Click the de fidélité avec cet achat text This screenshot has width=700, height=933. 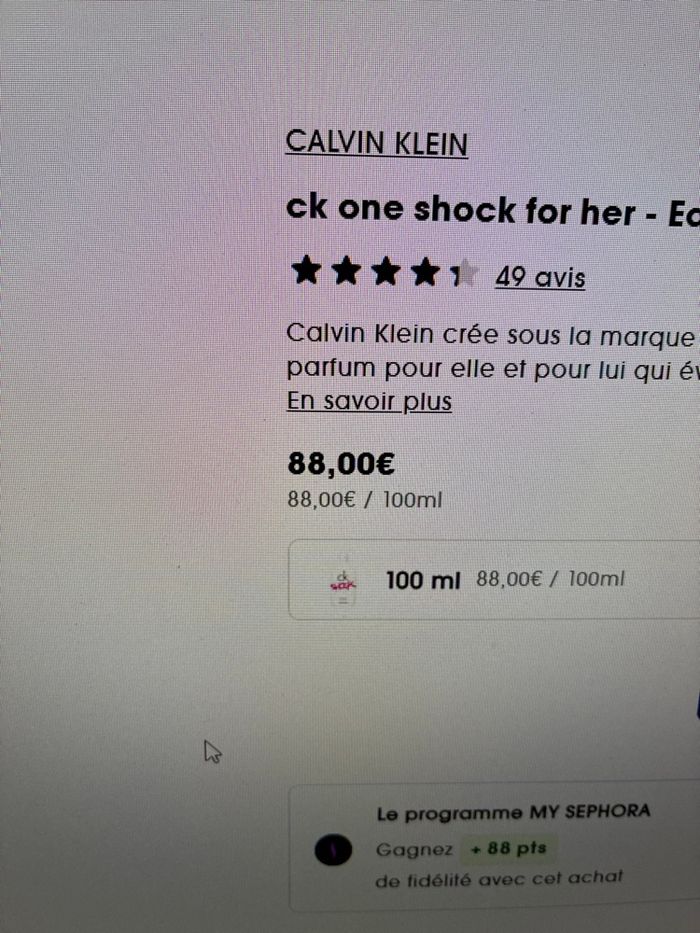click(499, 878)
